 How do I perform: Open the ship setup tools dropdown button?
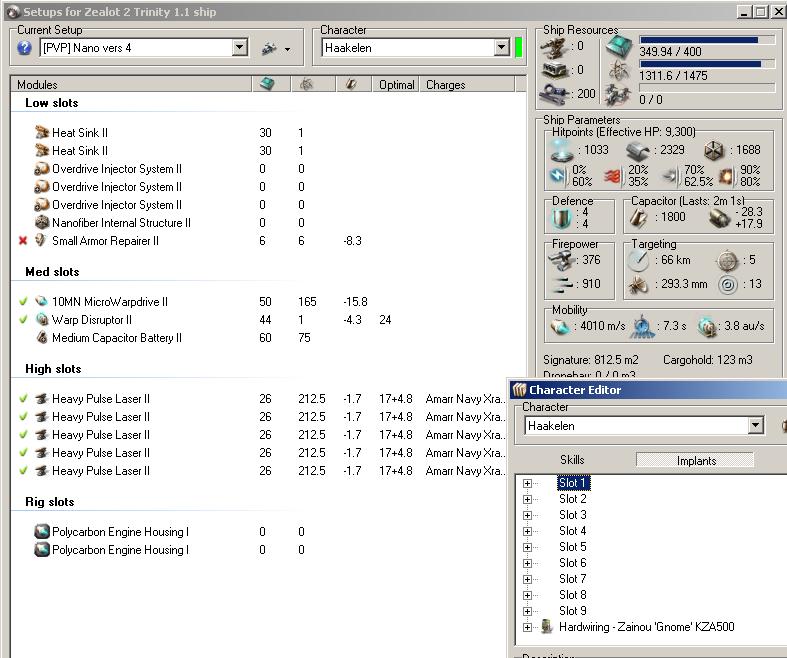pyautogui.click(x=275, y=48)
